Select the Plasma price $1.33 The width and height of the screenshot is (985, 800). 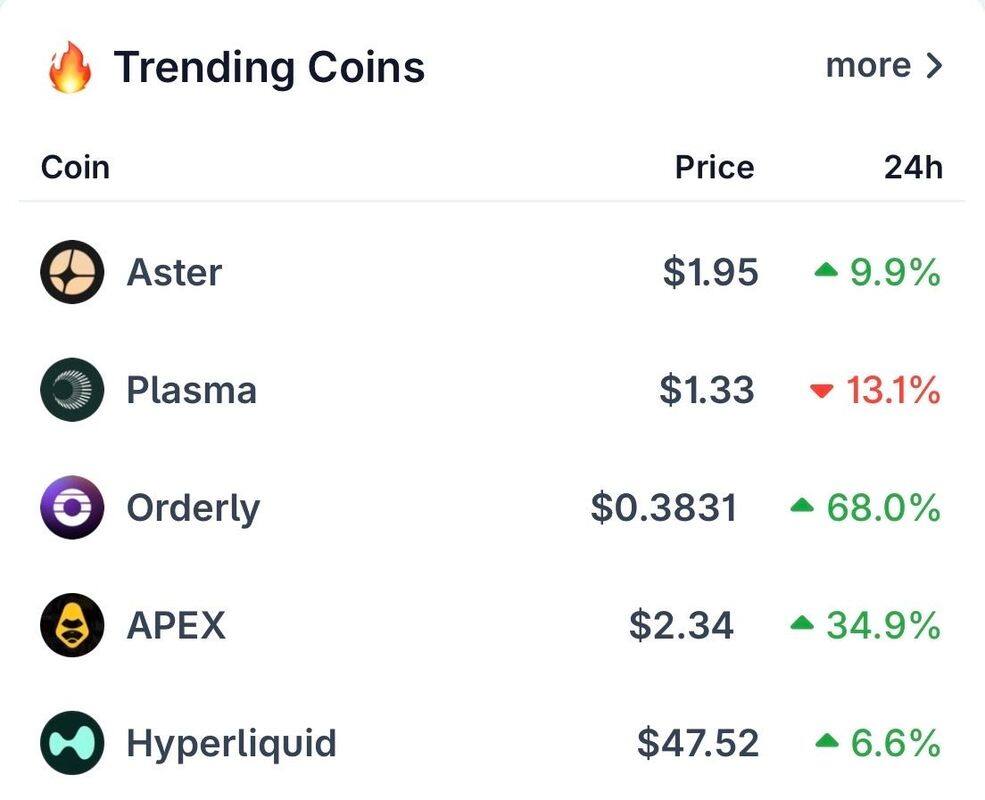click(x=707, y=389)
